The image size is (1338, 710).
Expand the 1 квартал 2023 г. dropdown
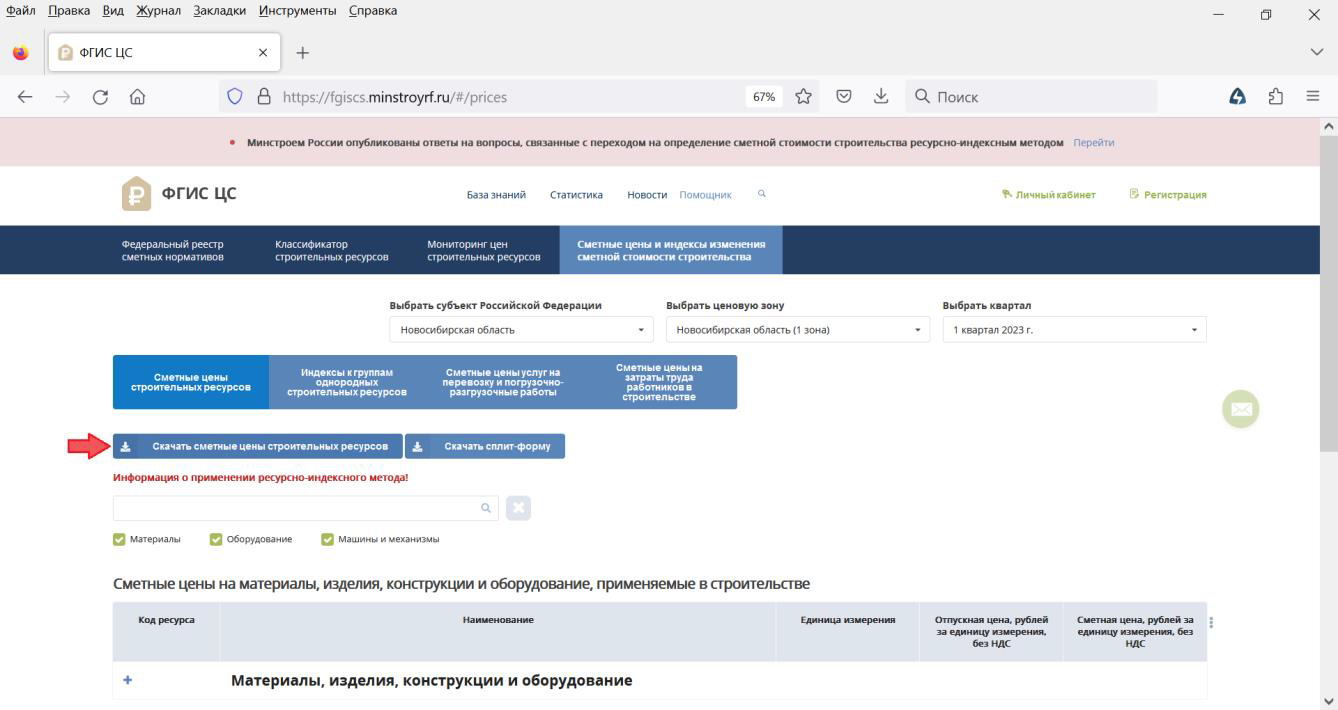click(x=1074, y=330)
